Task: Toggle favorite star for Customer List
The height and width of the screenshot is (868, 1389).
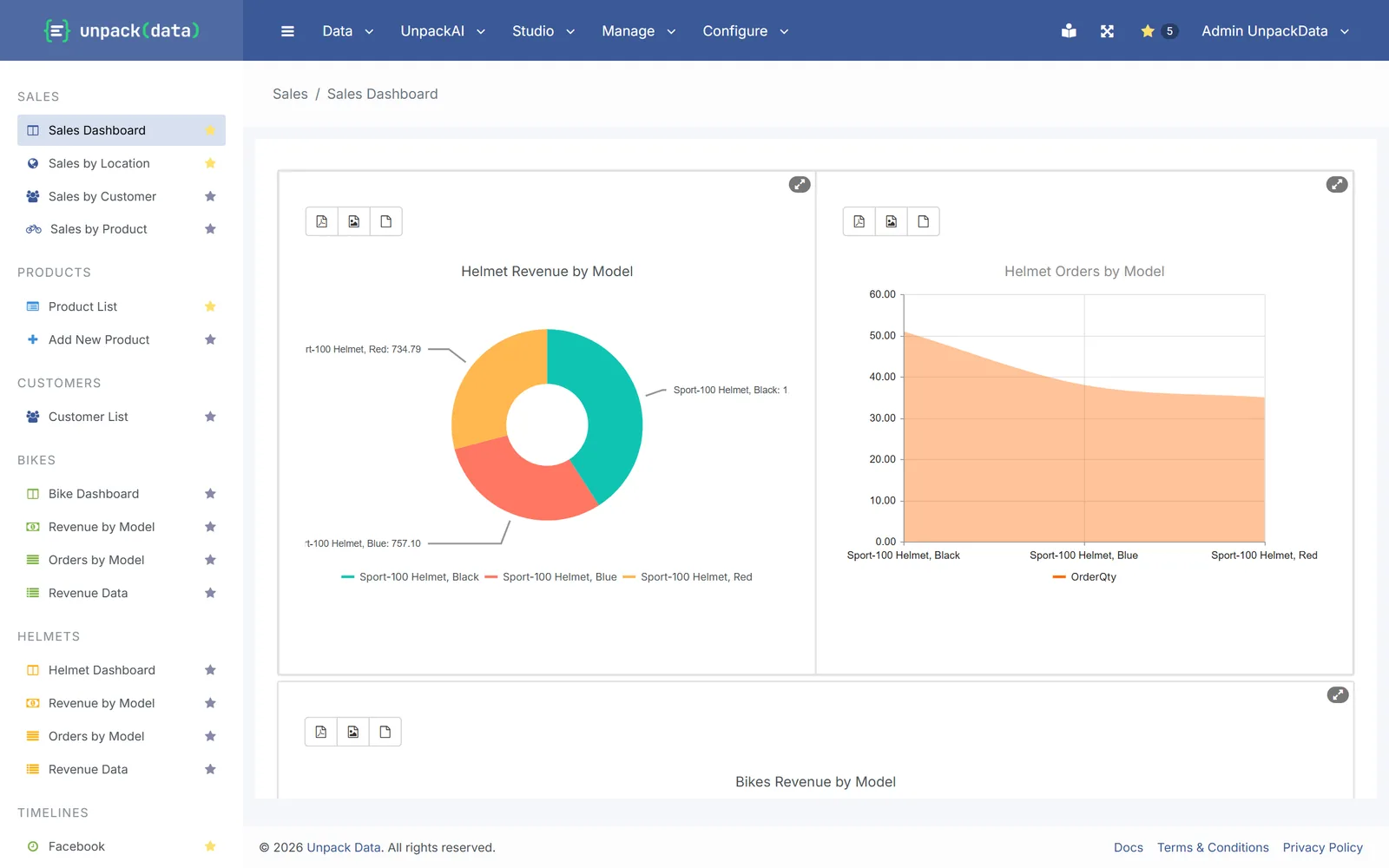Action: tap(210, 417)
